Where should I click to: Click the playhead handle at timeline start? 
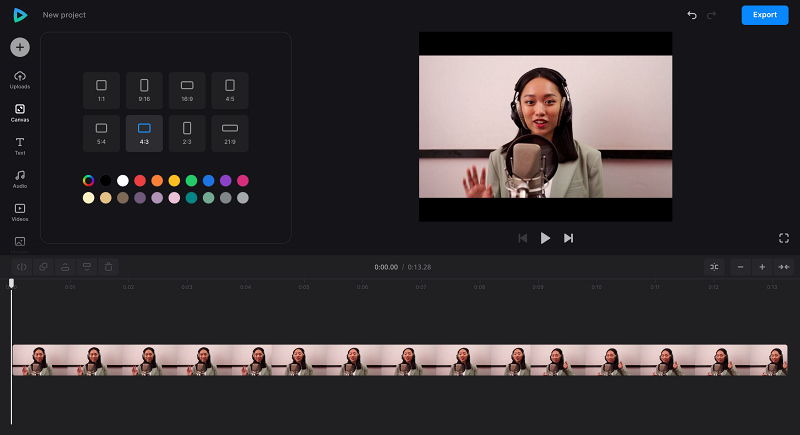(x=11, y=283)
